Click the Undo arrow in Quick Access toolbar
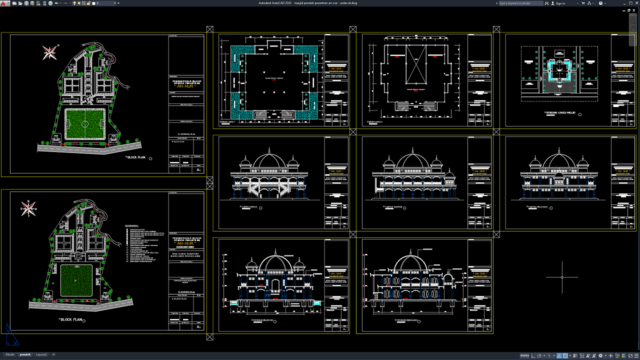Screen dimensions: 640x360 coord(56,3)
